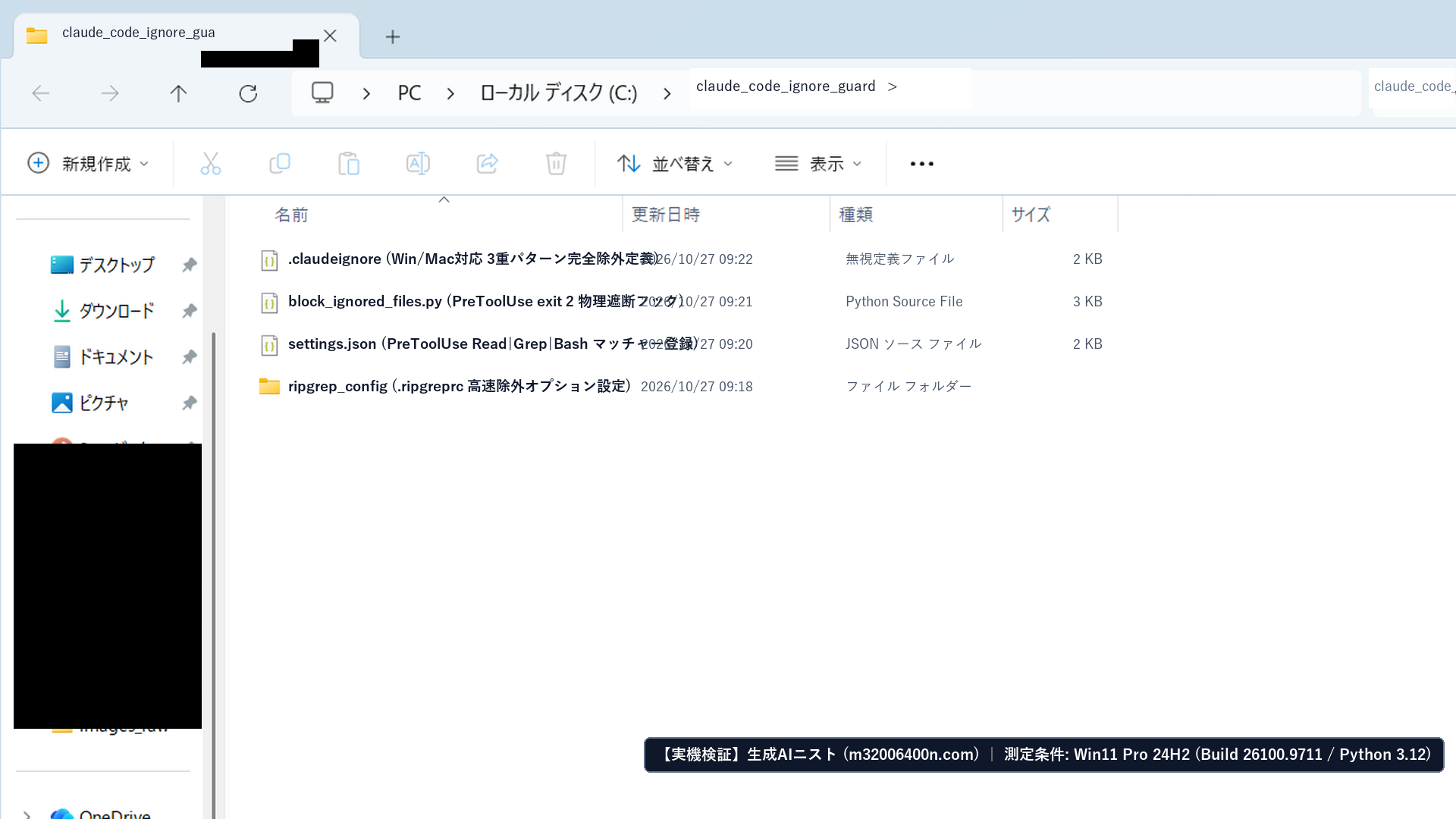Select the ripgrep_config folder name
The height and width of the screenshot is (819, 1456).
coord(460,386)
